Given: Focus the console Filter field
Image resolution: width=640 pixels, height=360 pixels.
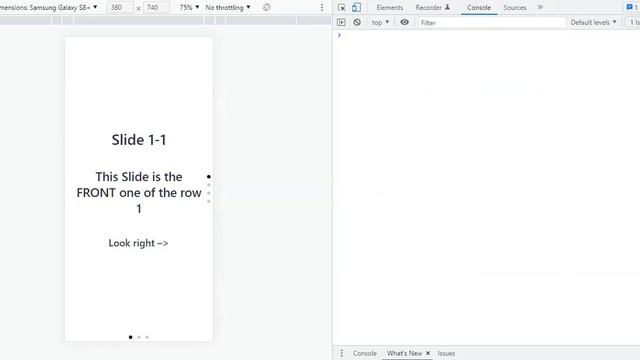Looking at the screenshot, I should tap(491, 22).
